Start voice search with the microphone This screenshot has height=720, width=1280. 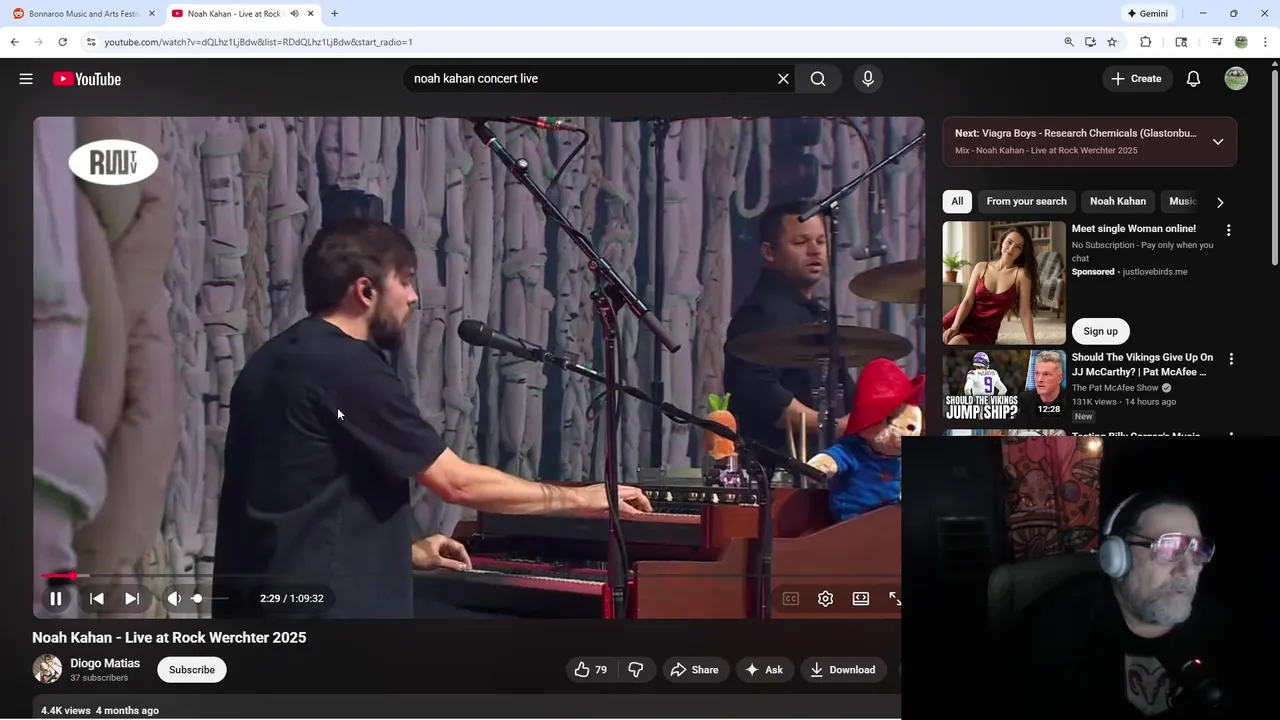tap(868, 79)
